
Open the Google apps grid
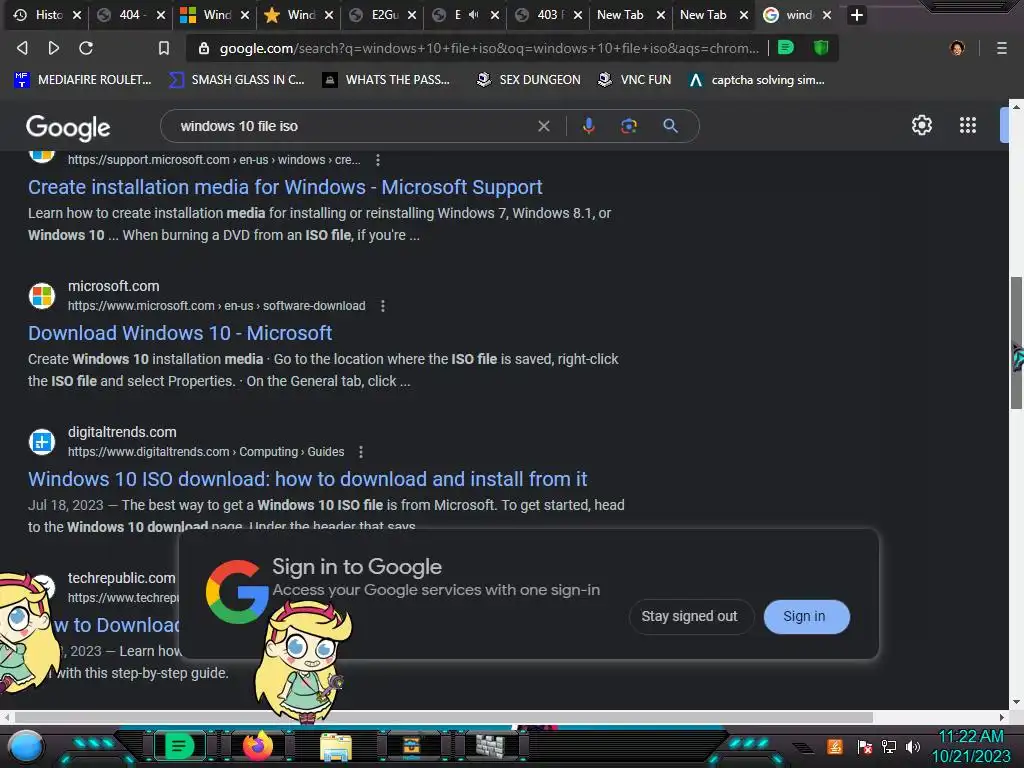tap(968, 125)
